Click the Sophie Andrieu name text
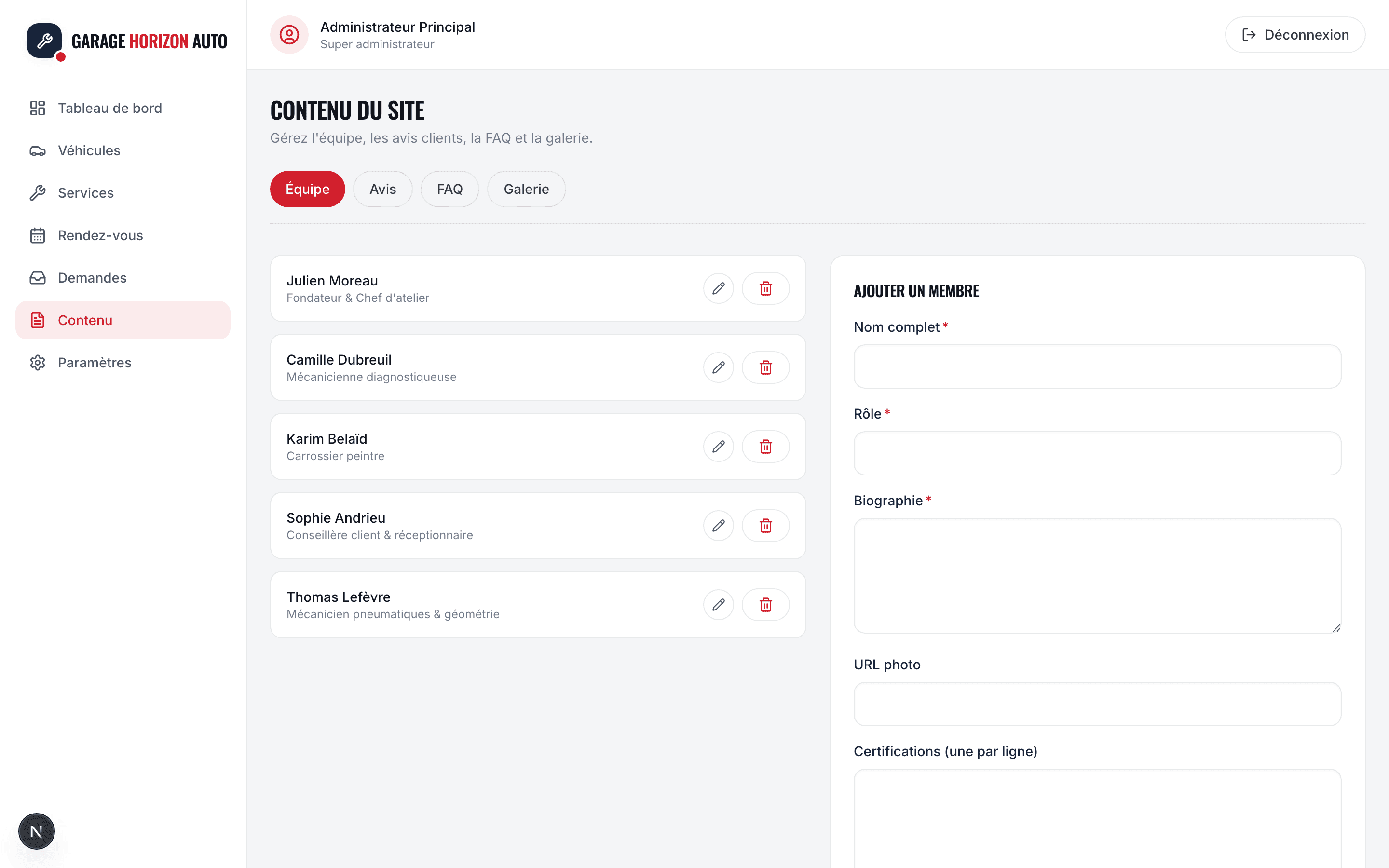Viewport: 1389px width, 868px height. point(336,518)
